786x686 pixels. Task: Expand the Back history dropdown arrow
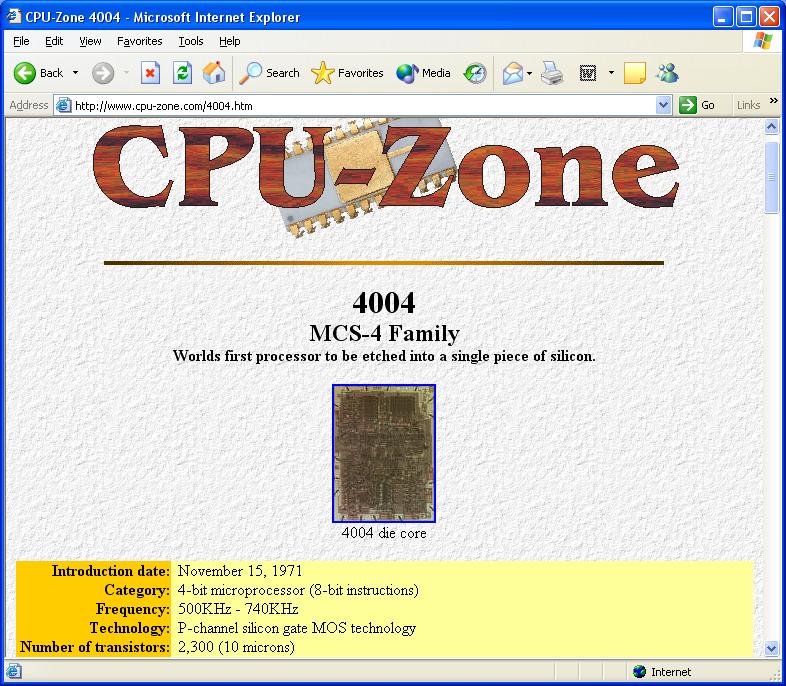(x=75, y=73)
